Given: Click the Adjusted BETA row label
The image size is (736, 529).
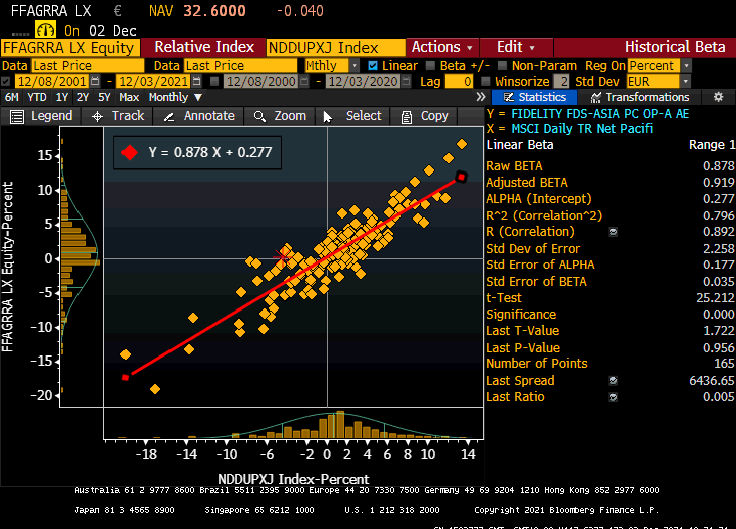Looking at the screenshot, I should tap(527, 183).
